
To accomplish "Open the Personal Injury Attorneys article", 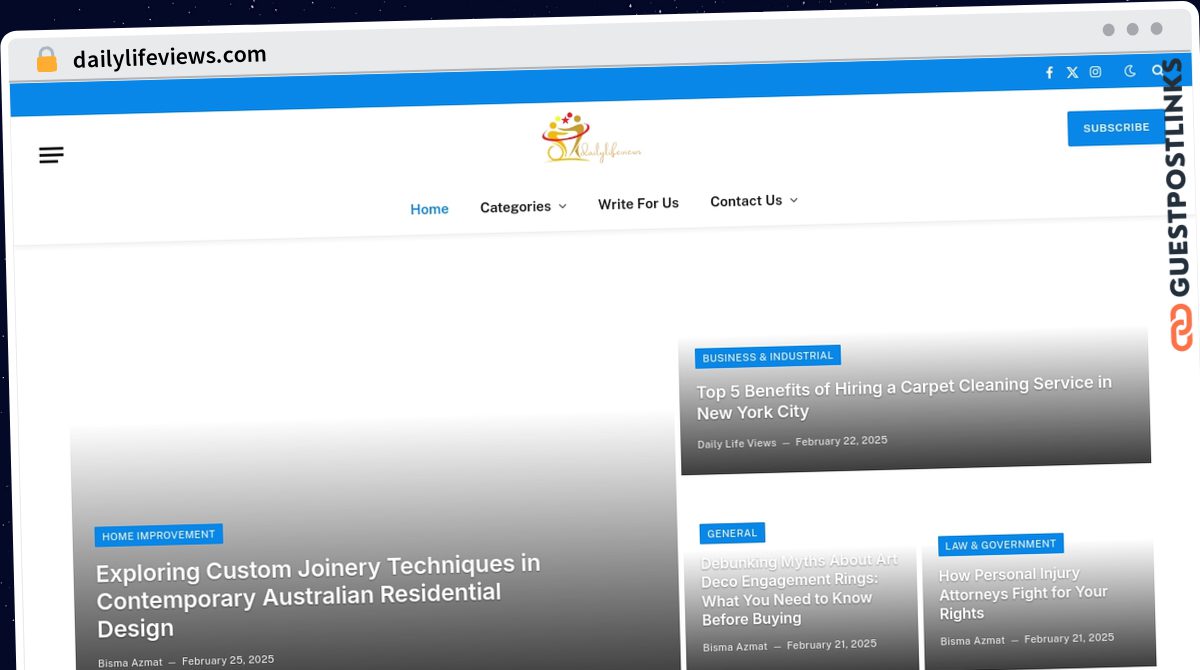I will (x=1023, y=593).
